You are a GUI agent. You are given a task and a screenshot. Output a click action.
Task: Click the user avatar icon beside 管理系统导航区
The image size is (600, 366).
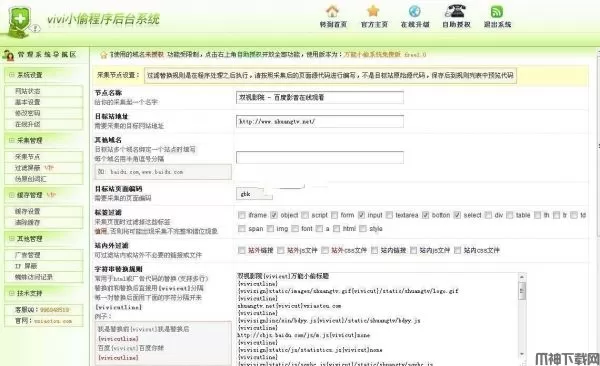(x=8, y=55)
